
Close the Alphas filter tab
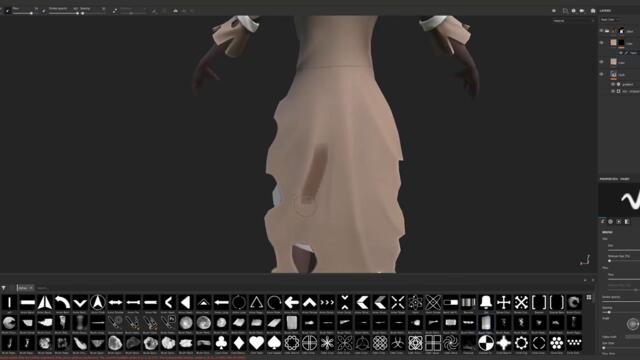pos(31,288)
